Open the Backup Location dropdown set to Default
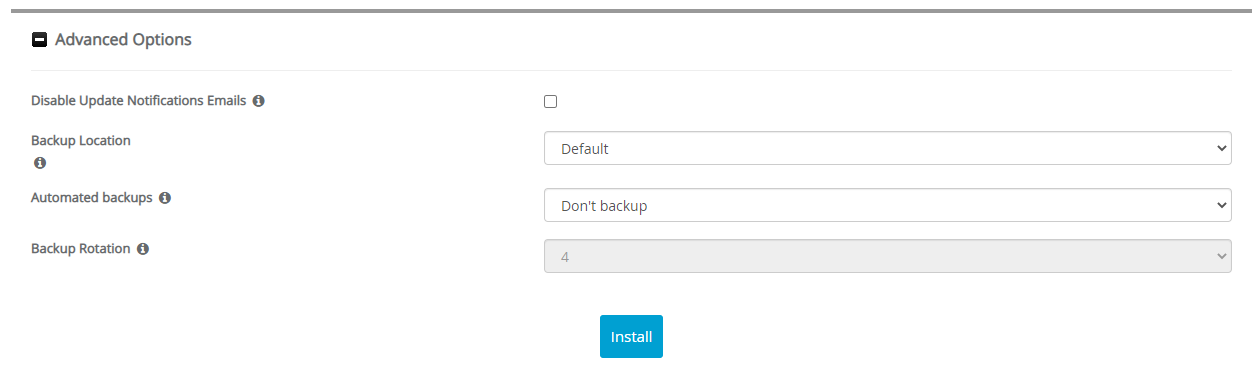Screen dimensions: 1260x373 tap(888, 148)
